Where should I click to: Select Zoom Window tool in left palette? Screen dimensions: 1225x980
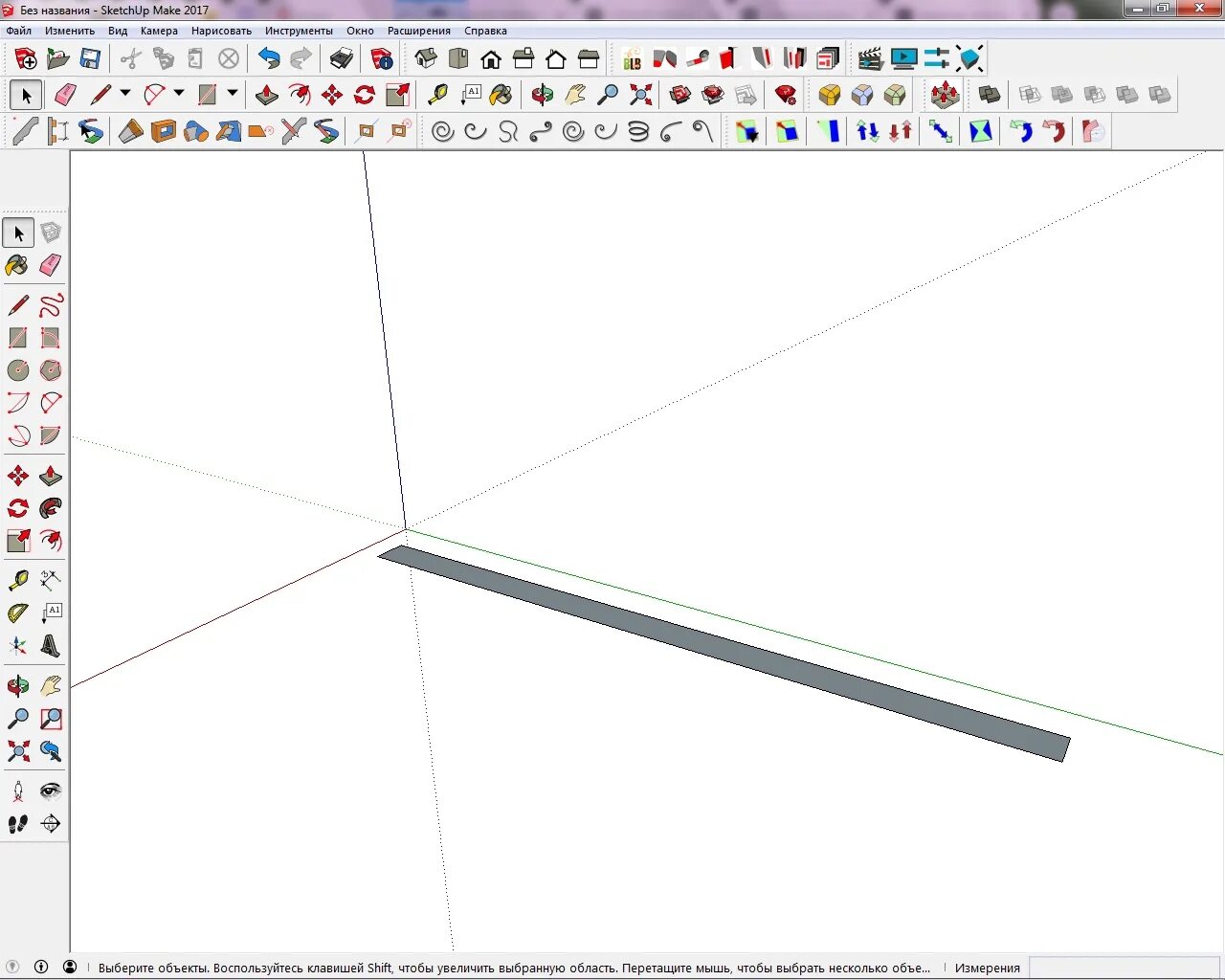click(51, 719)
